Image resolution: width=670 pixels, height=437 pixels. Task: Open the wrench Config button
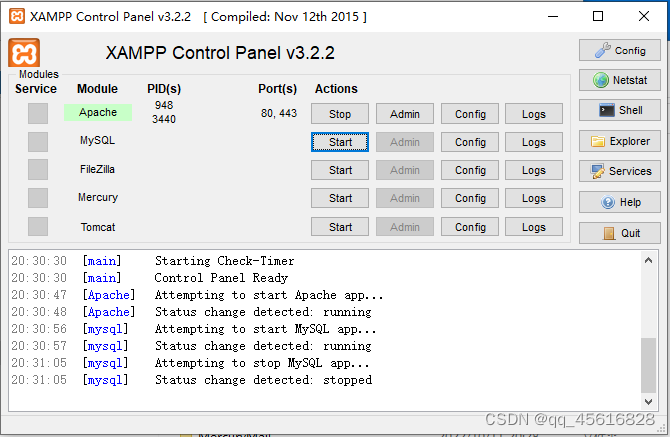620,50
